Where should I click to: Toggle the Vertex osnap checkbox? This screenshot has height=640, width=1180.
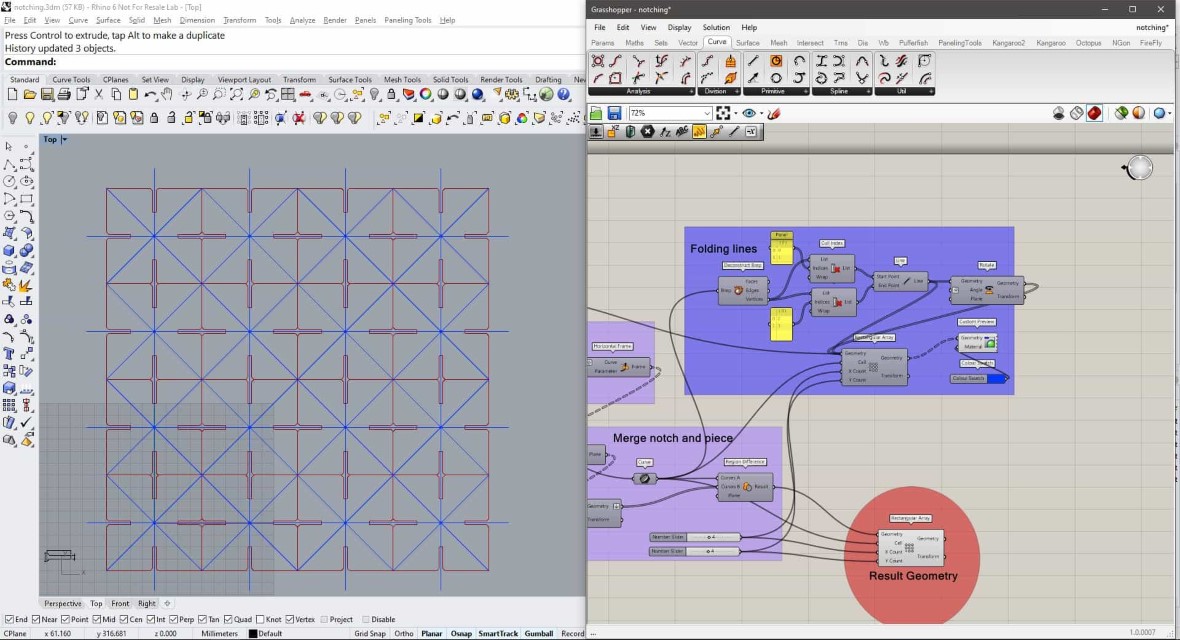pos(290,620)
